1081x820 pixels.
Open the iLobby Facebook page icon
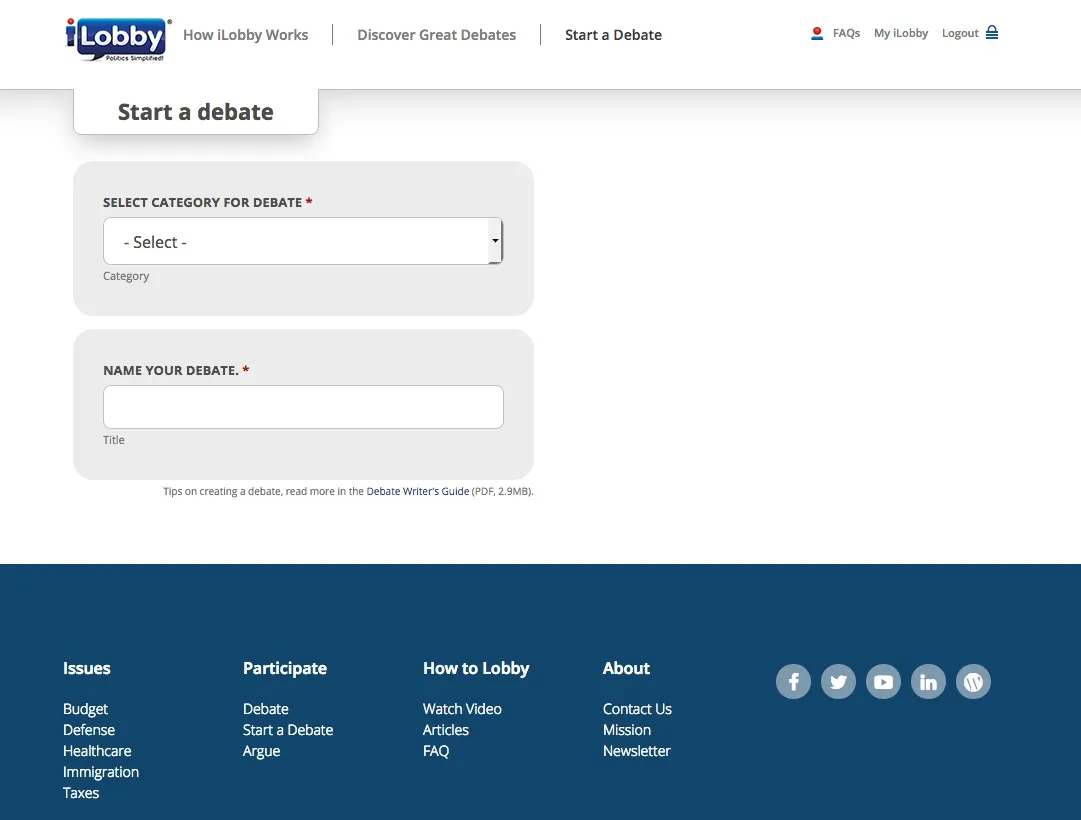pos(793,681)
